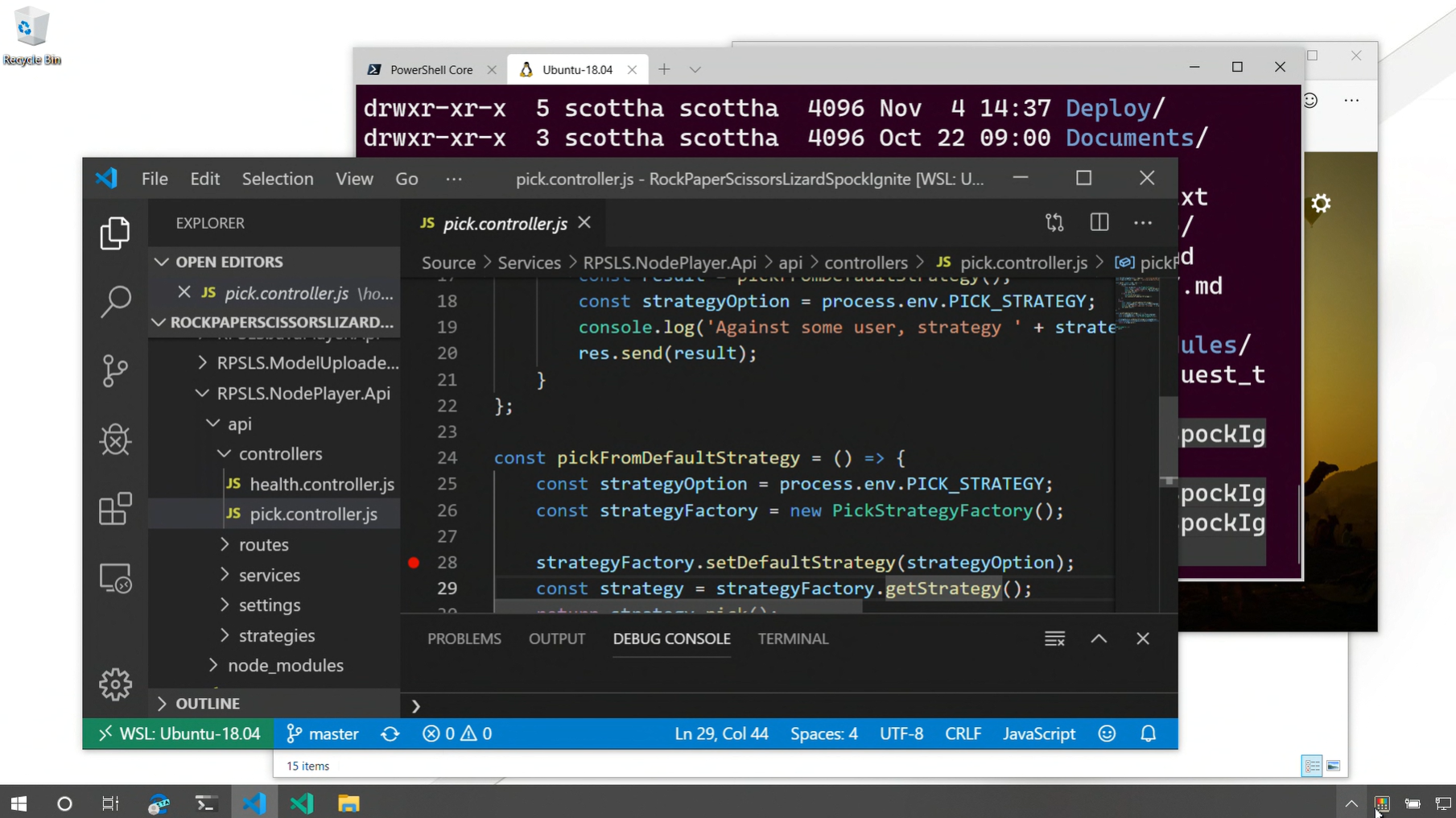Image resolution: width=1456 pixels, height=818 pixels.
Task: Clear the debug console output icon
Action: click(x=1054, y=638)
